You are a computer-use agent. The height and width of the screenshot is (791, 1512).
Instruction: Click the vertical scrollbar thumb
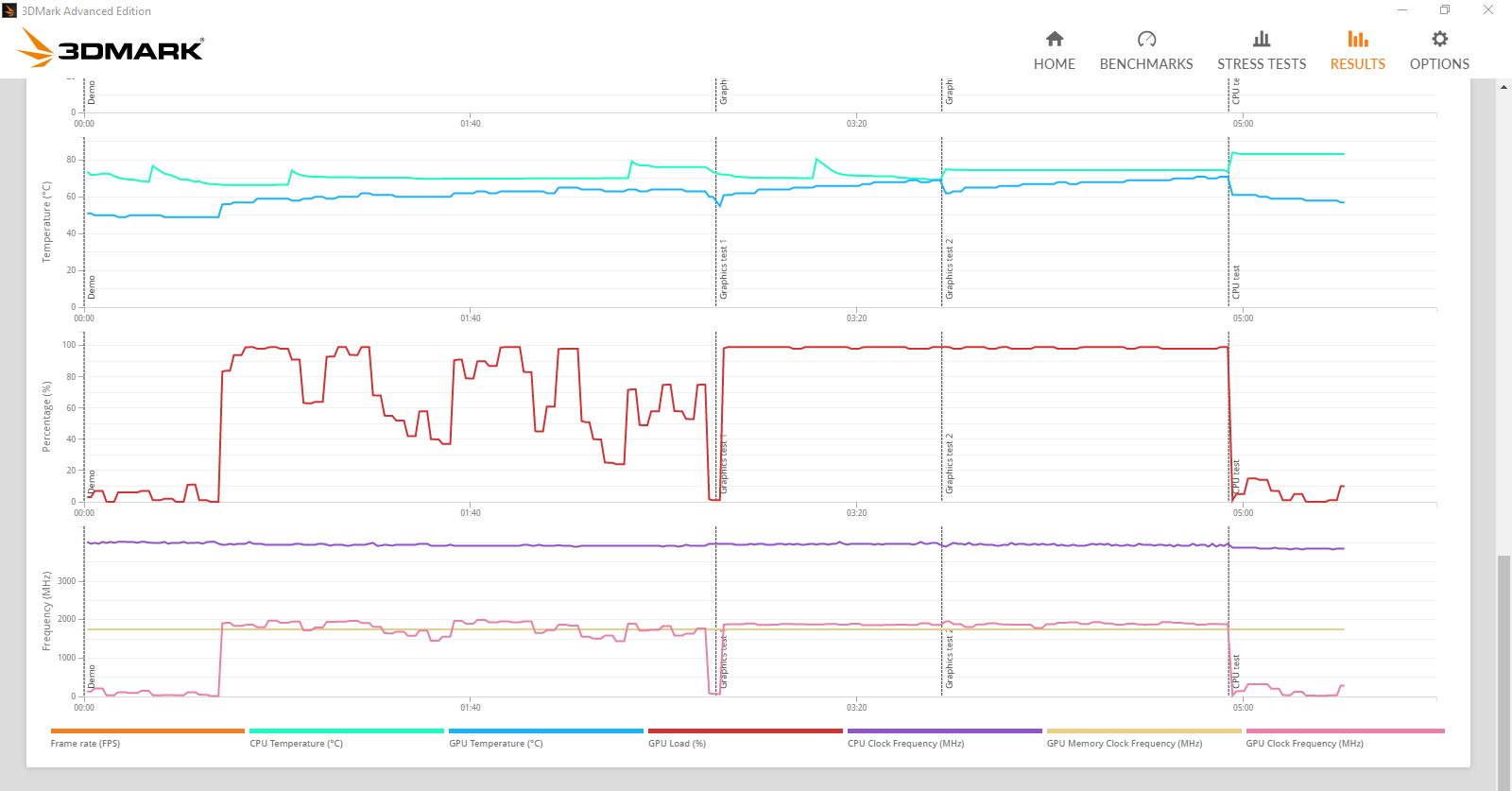coord(1503,671)
